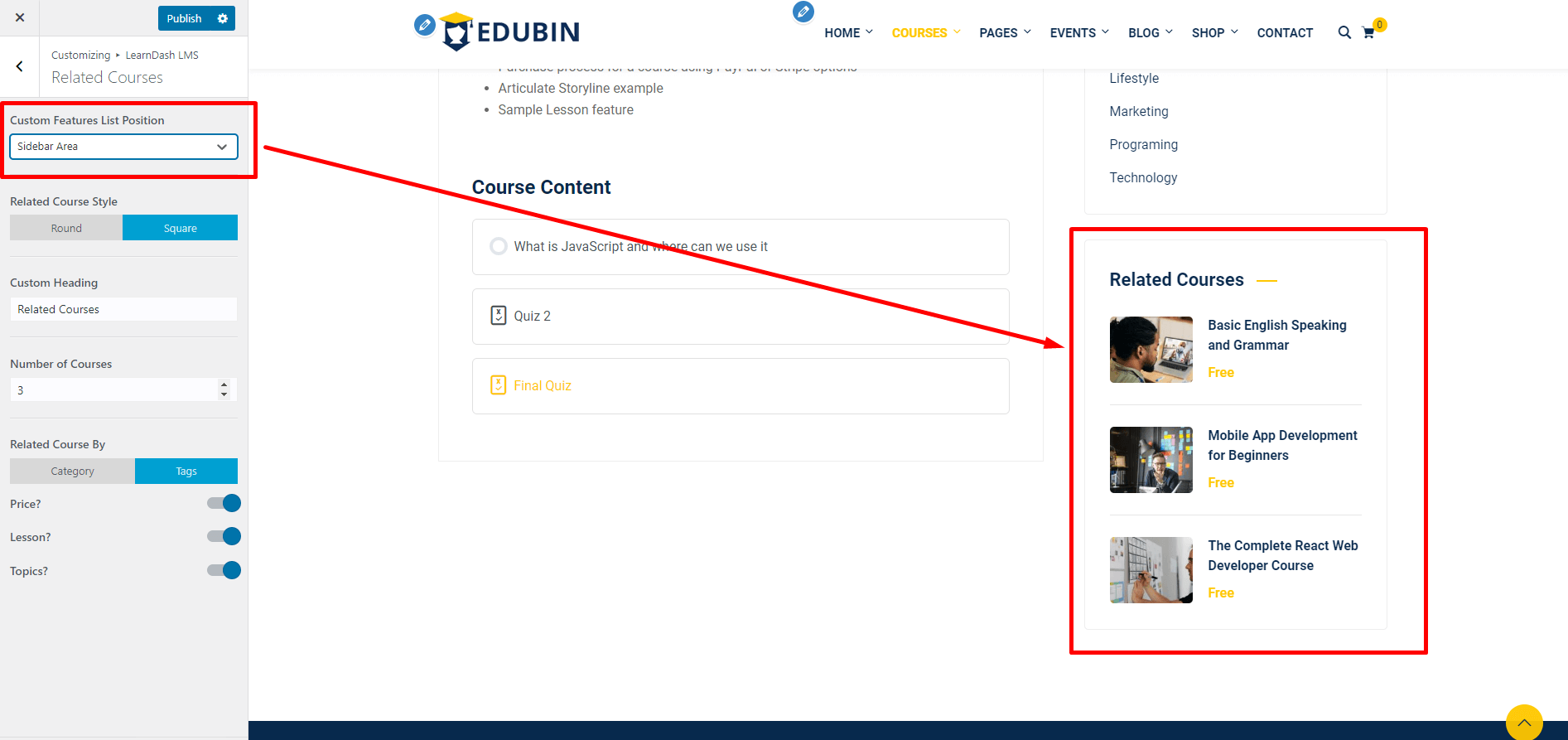
Task: Turn off the Topics? switch
Action: tap(224, 570)
